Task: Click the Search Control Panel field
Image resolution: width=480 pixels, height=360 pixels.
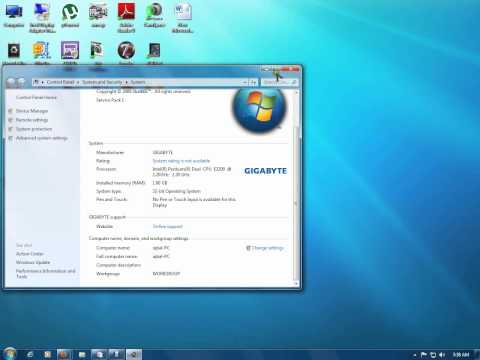Action: (279, 82)
